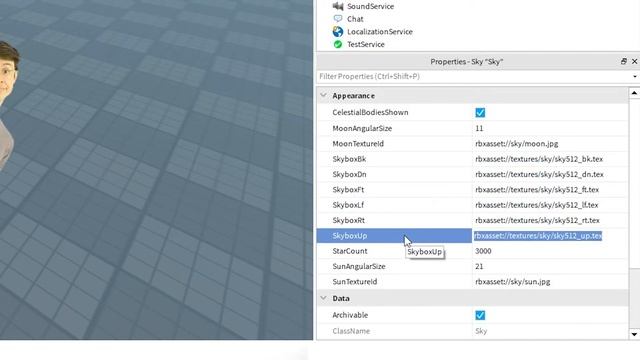Image resolution: width=640 pixels, height=360 pixels.
Task: Select the SkyboxDn property name
Action: tap(349, 174)
